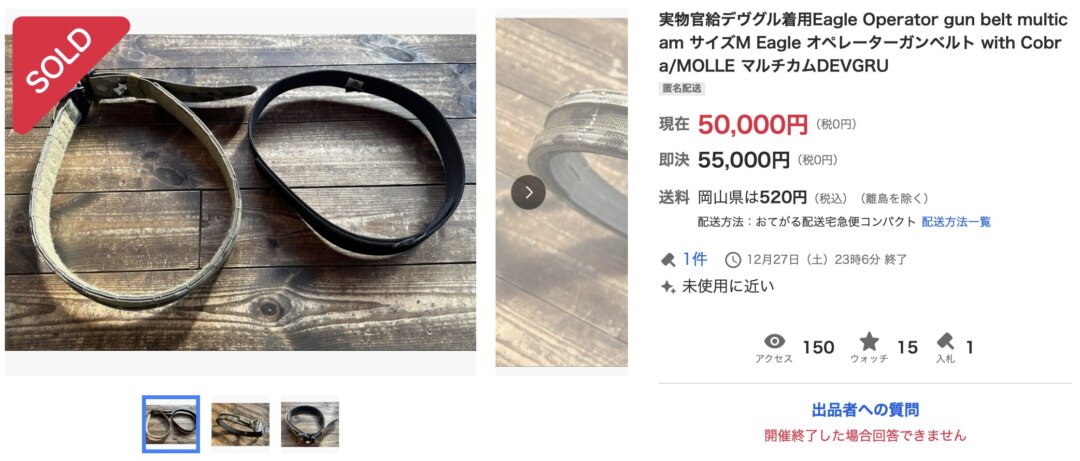Click the 未使用に近い condition label
The image size is (1080, 461).
click(728, 287)
